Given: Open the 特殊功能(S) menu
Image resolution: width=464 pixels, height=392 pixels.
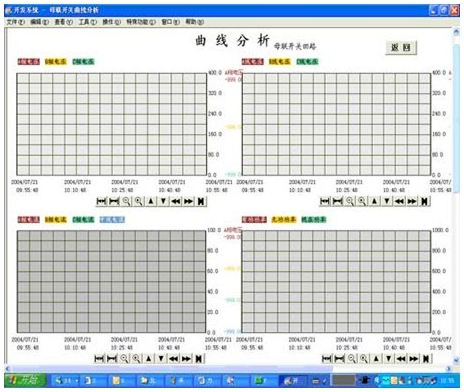Looking at the screenshot, I should pos(141,22).
